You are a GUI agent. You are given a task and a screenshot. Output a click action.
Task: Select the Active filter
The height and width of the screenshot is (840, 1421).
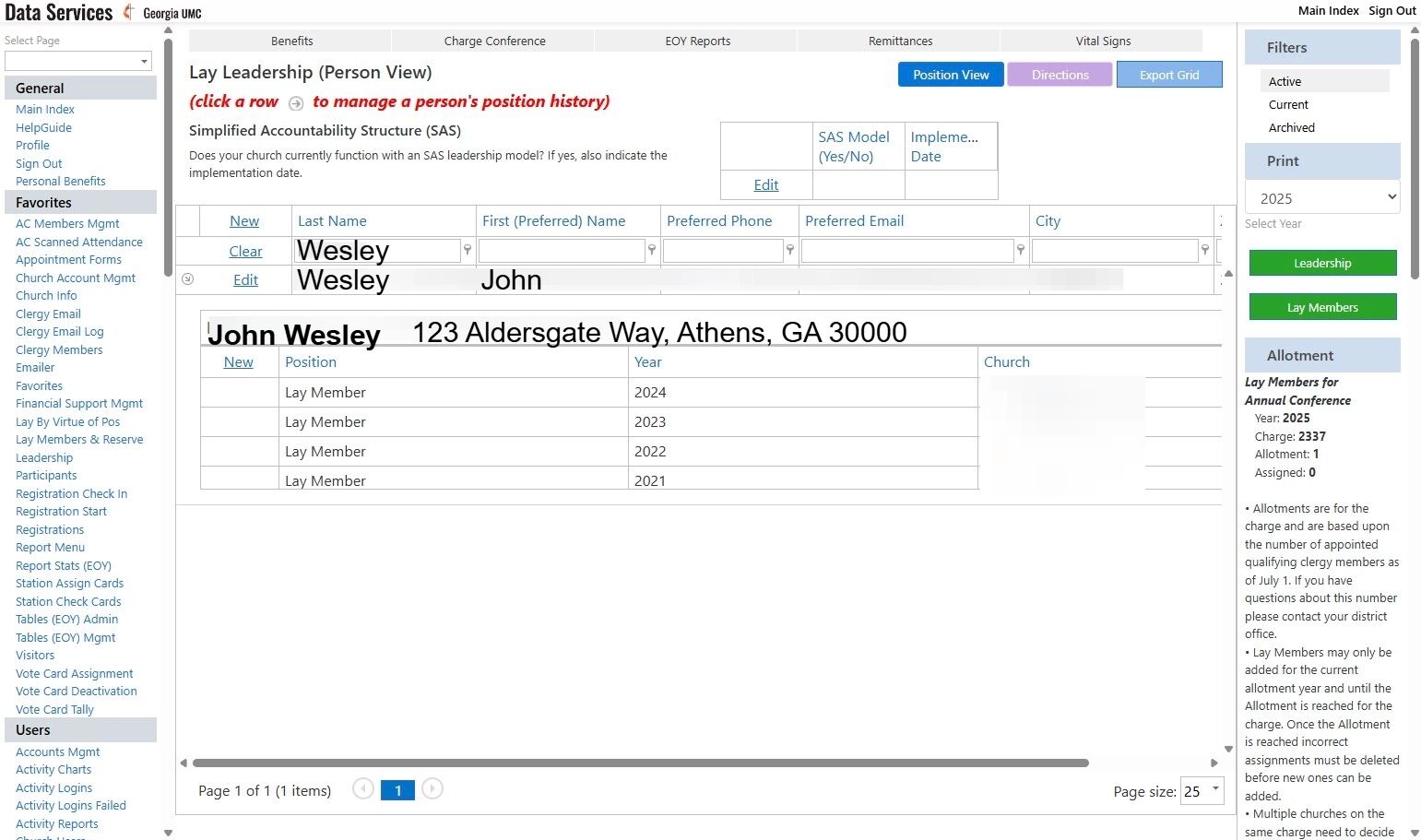point(1285,81)
